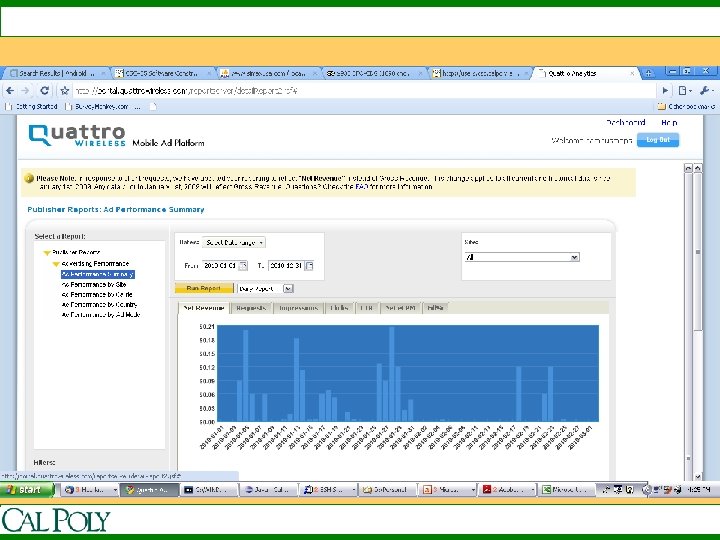Select Ad Performance by Carrier report
Viewport: 720px width, 540px height.
(x=97, y=295)
